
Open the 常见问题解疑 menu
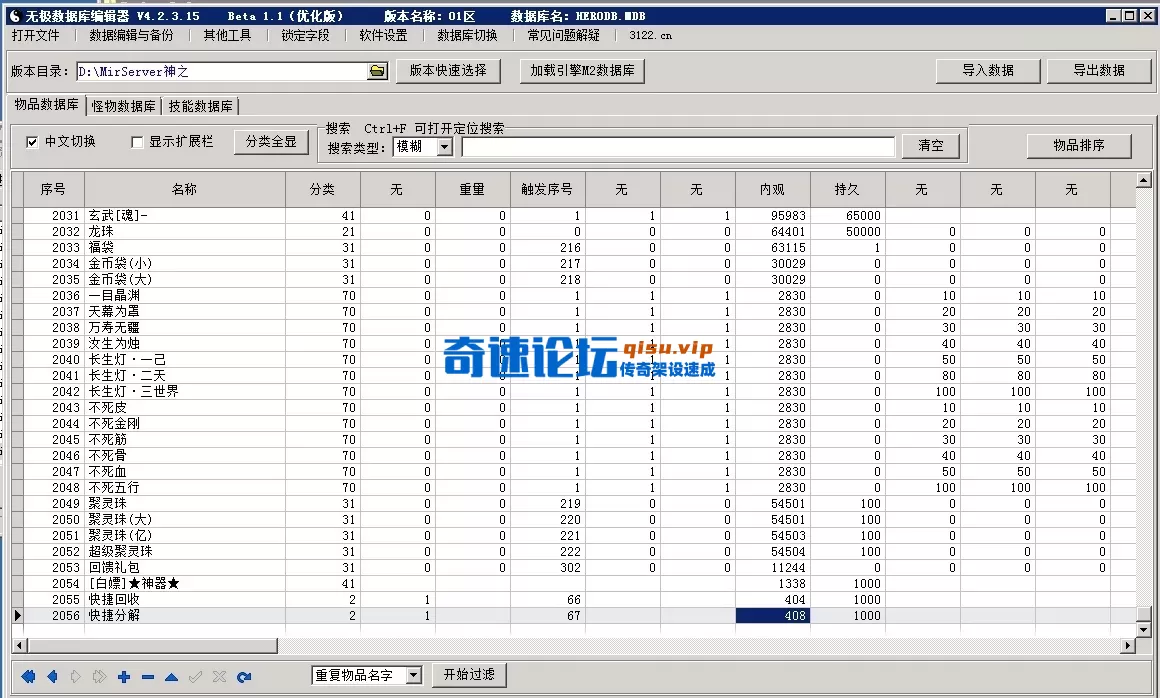(564, 35)
